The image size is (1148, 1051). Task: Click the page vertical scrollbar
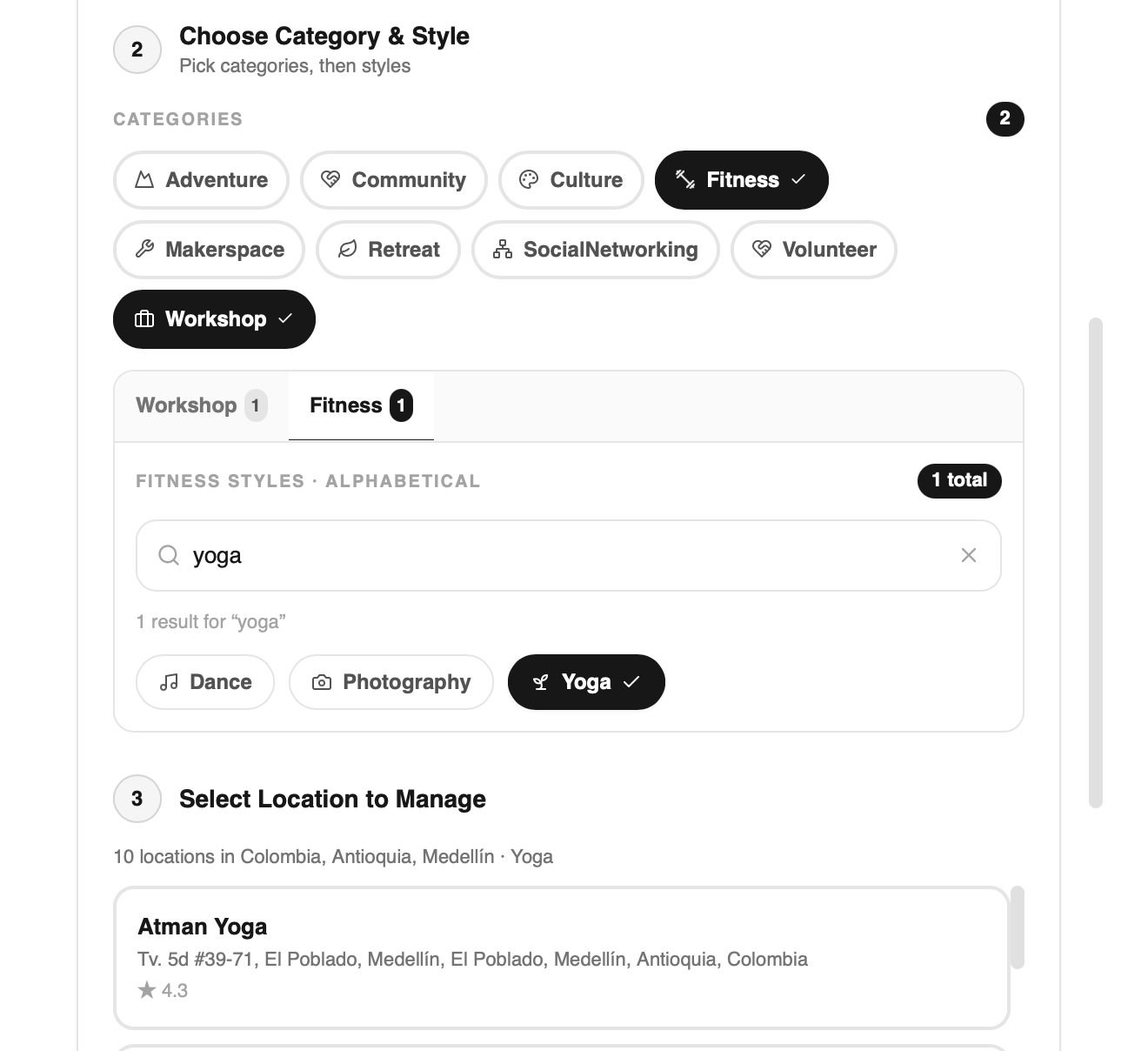1096,563
